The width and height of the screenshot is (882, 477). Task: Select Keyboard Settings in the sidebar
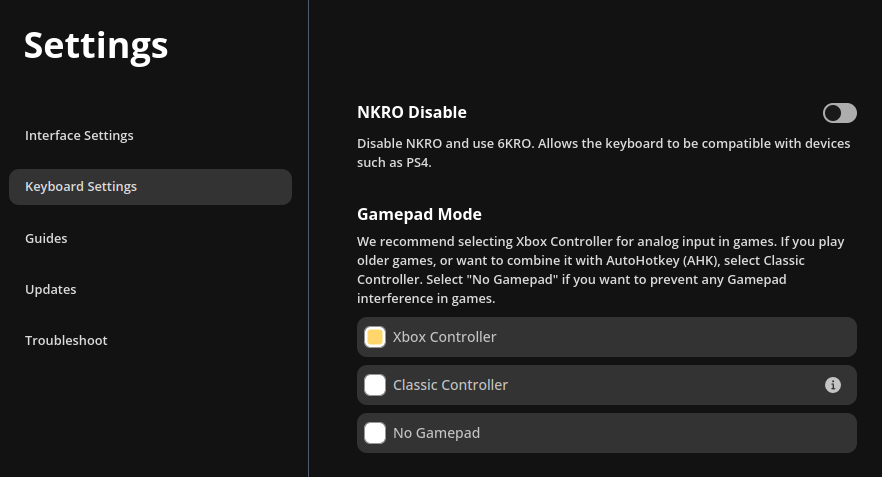coord(81,187)
